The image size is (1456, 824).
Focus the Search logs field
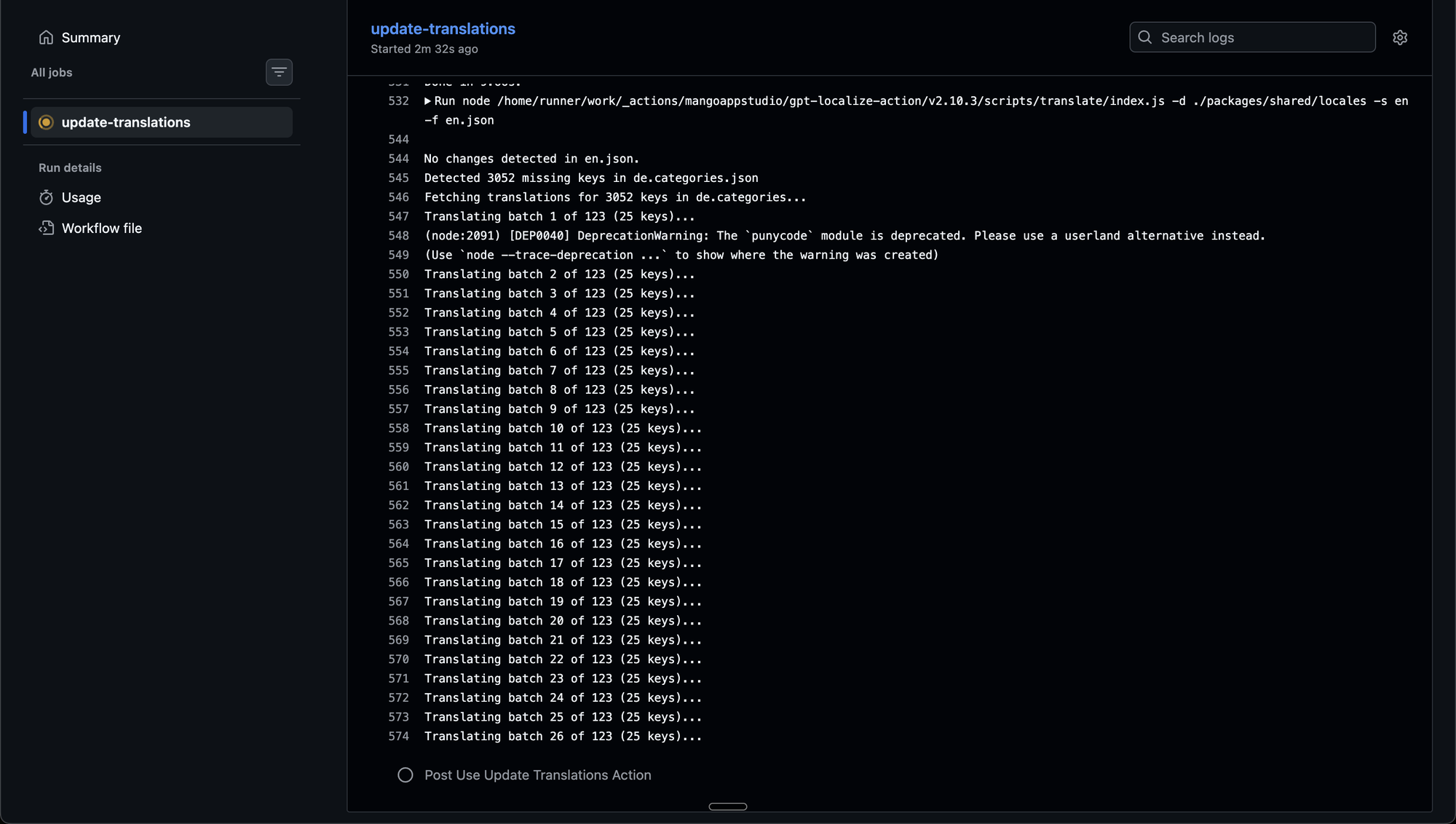1263,37
